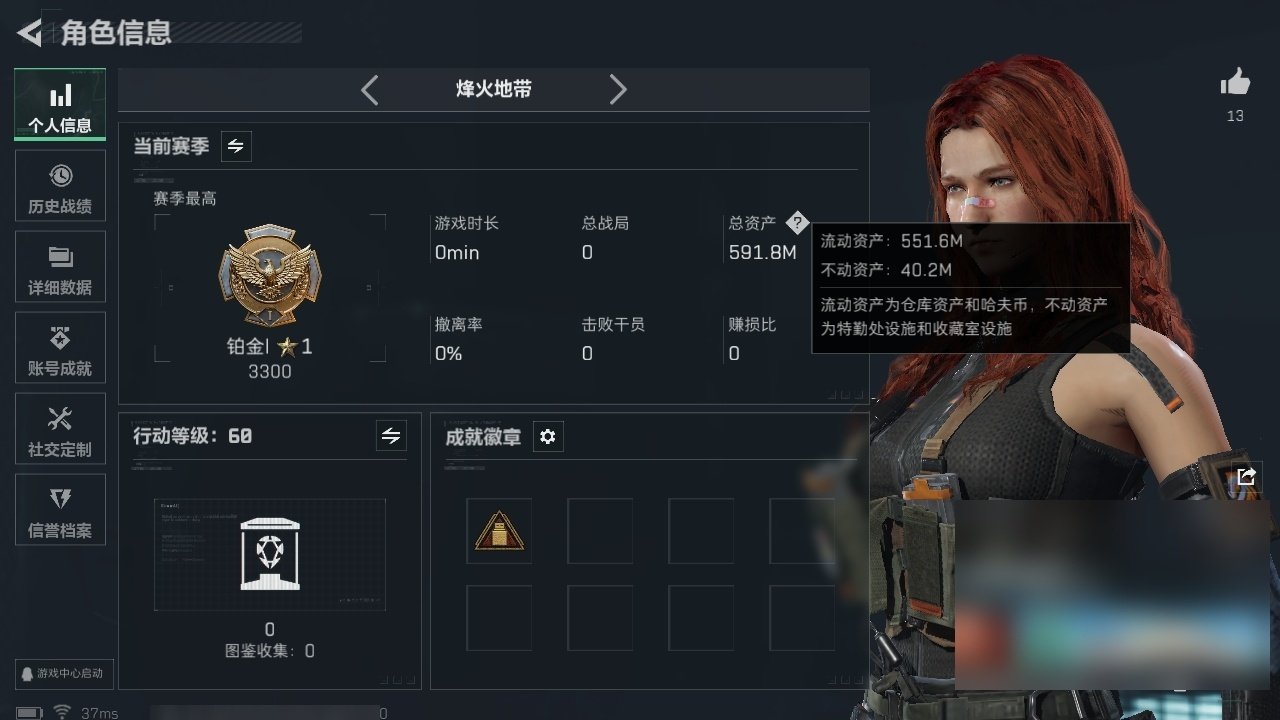
Task: Switch to the next mode with the right chevron
Action: tap(618, 90)
